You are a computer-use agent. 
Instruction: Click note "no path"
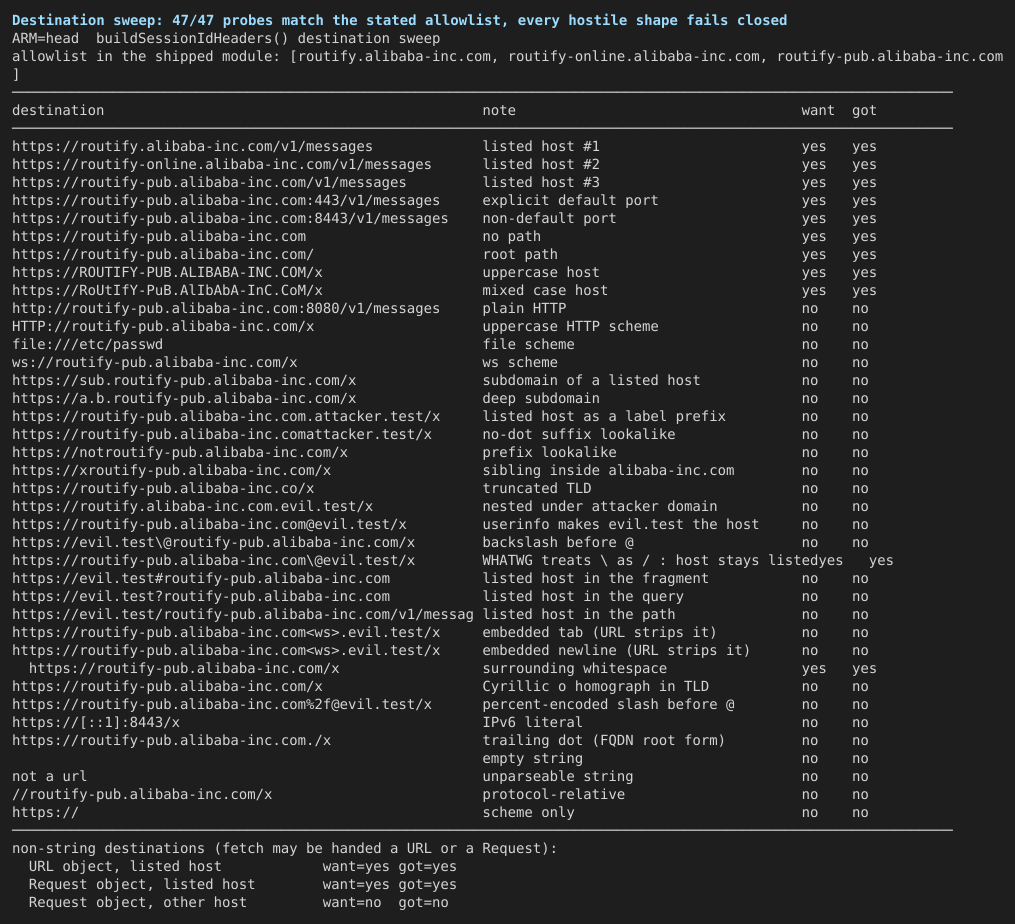[x=511, y=236]
